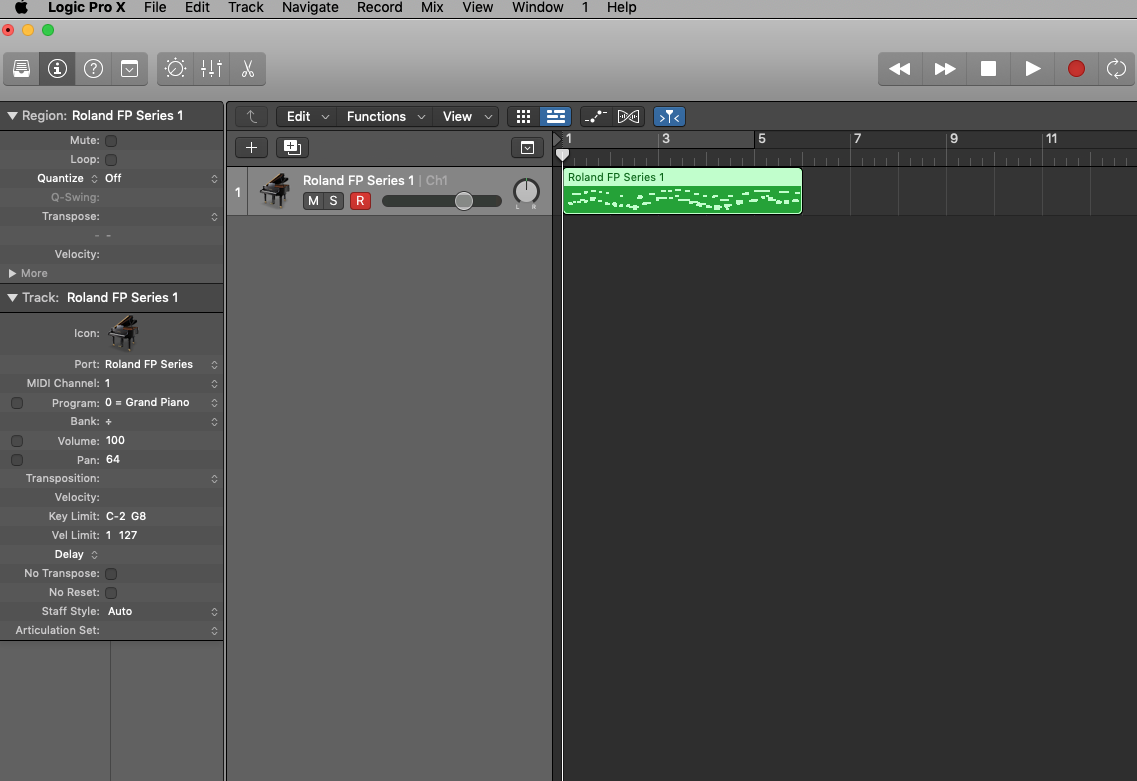Screen dimensions: 1137x781
Task: Open the Apple menu
Action: click(21, 7)
